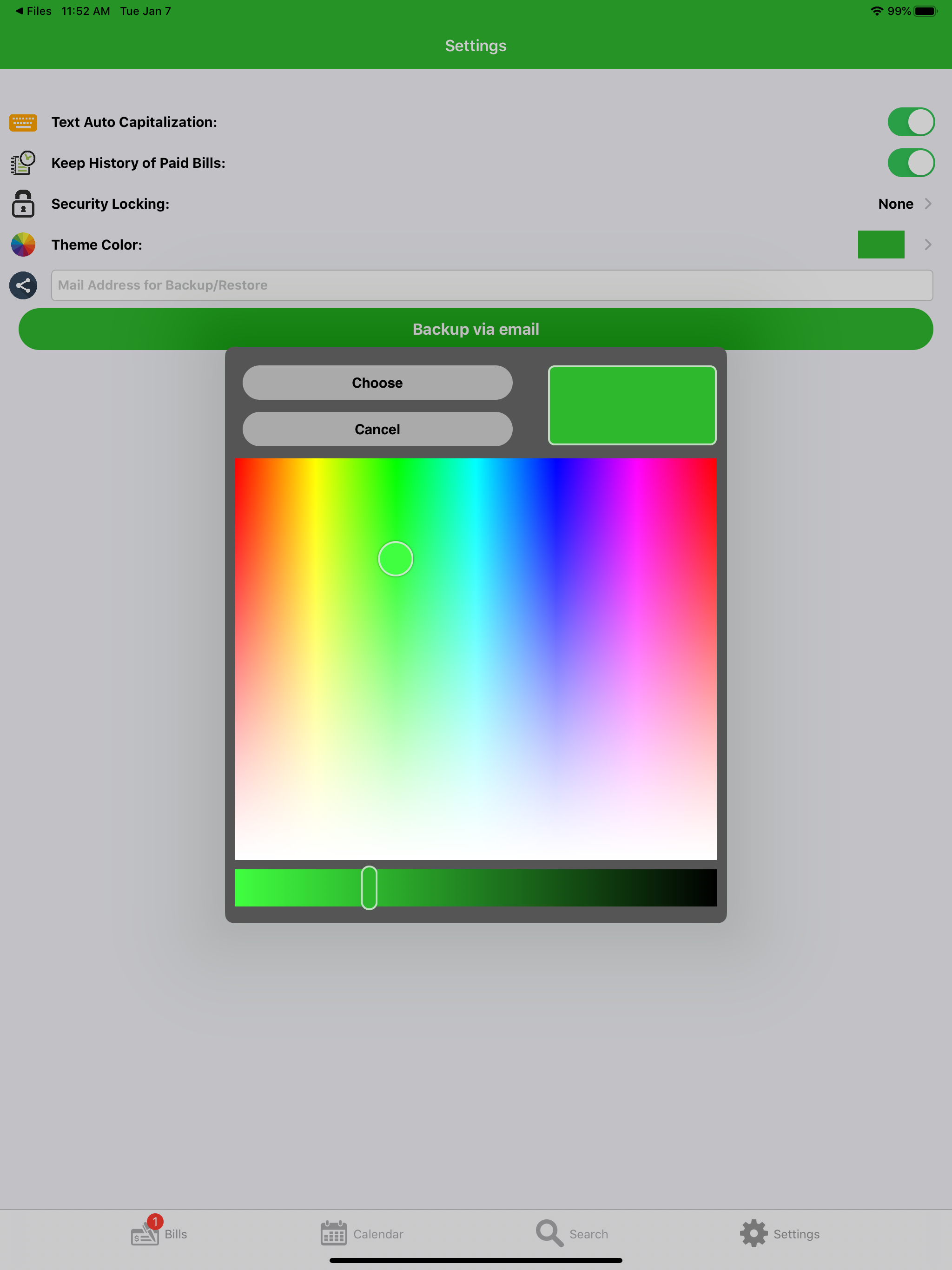This screenshot has height=1270, width=952.
Task: Open the Theme Color chevron
Action: pos(928,245)
